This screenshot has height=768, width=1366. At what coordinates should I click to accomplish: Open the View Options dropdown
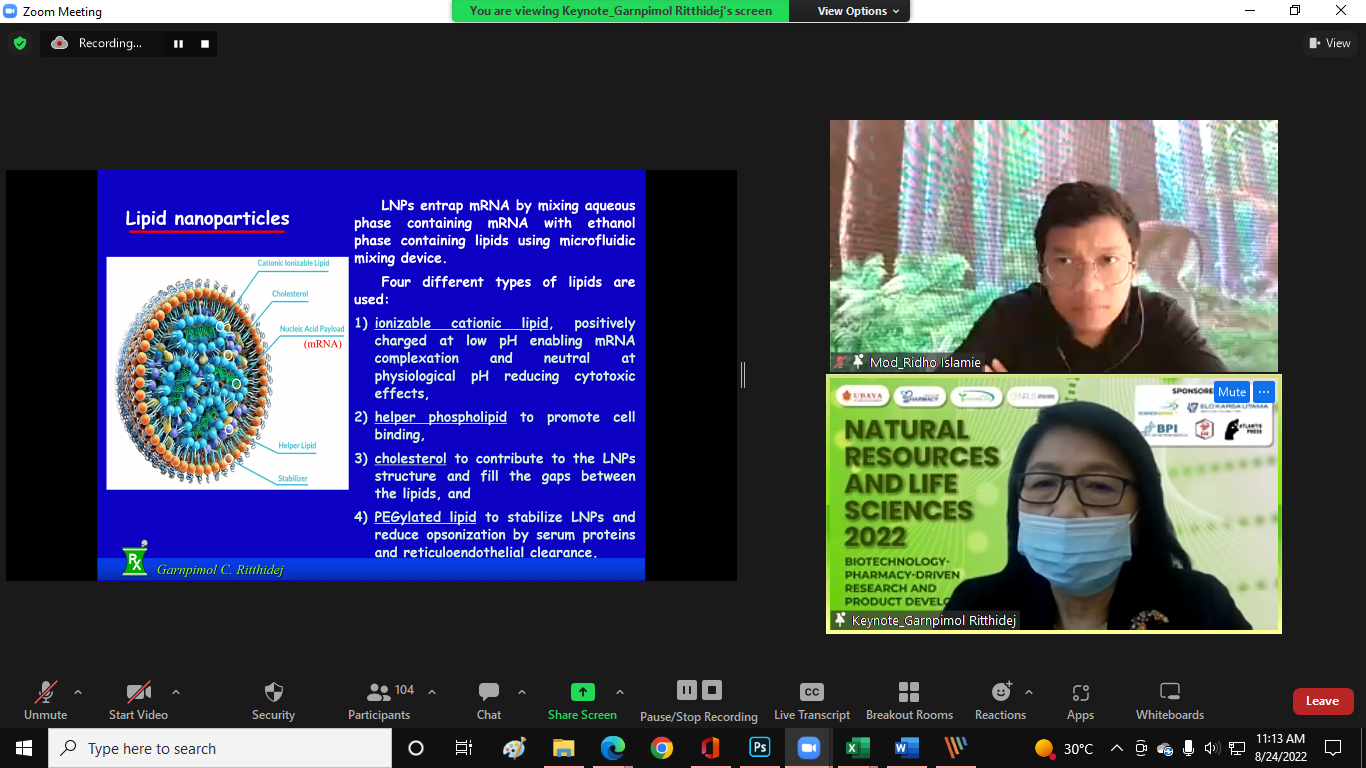858,11
